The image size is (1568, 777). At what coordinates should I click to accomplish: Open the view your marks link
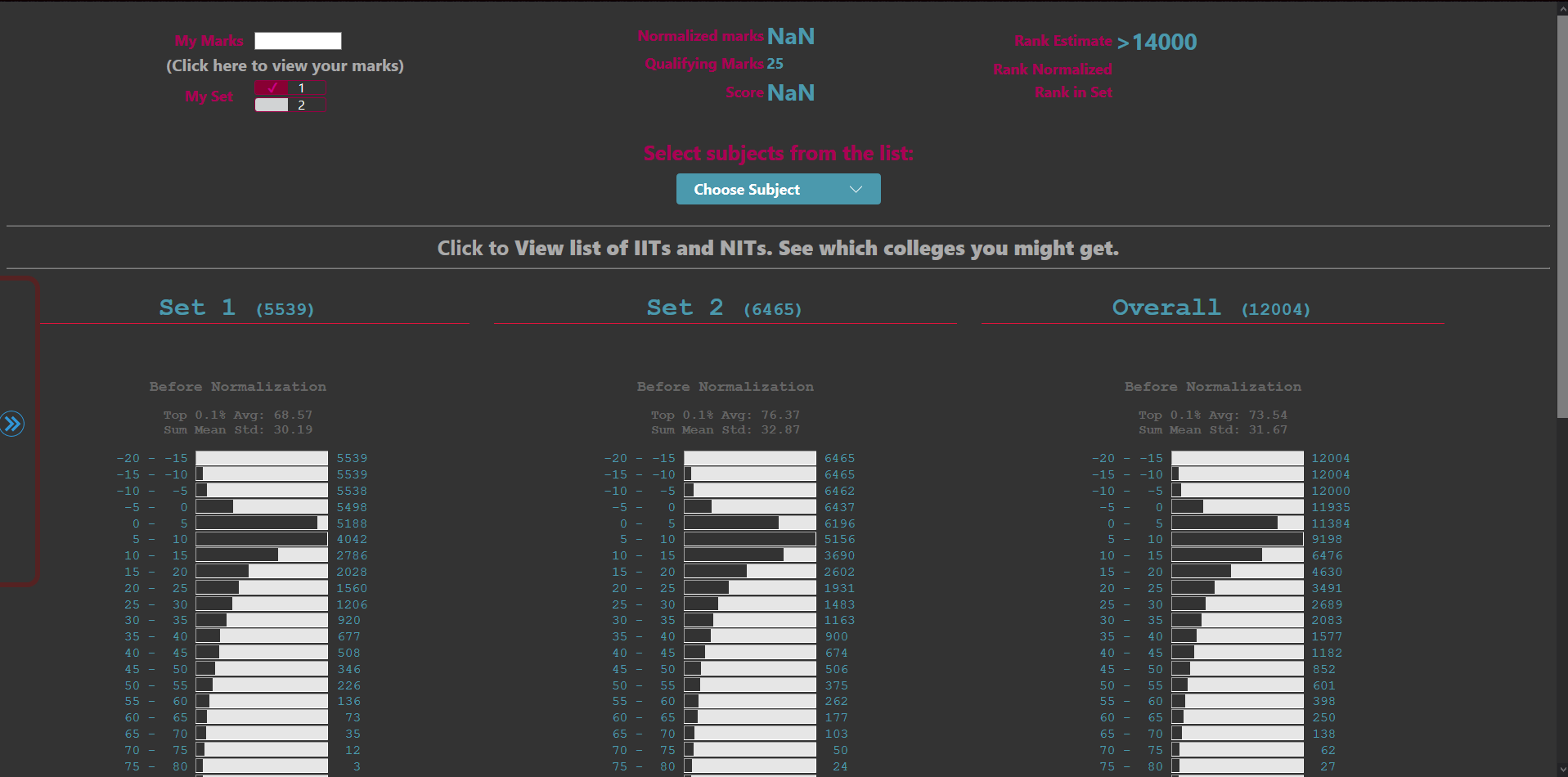coord(285,65)
